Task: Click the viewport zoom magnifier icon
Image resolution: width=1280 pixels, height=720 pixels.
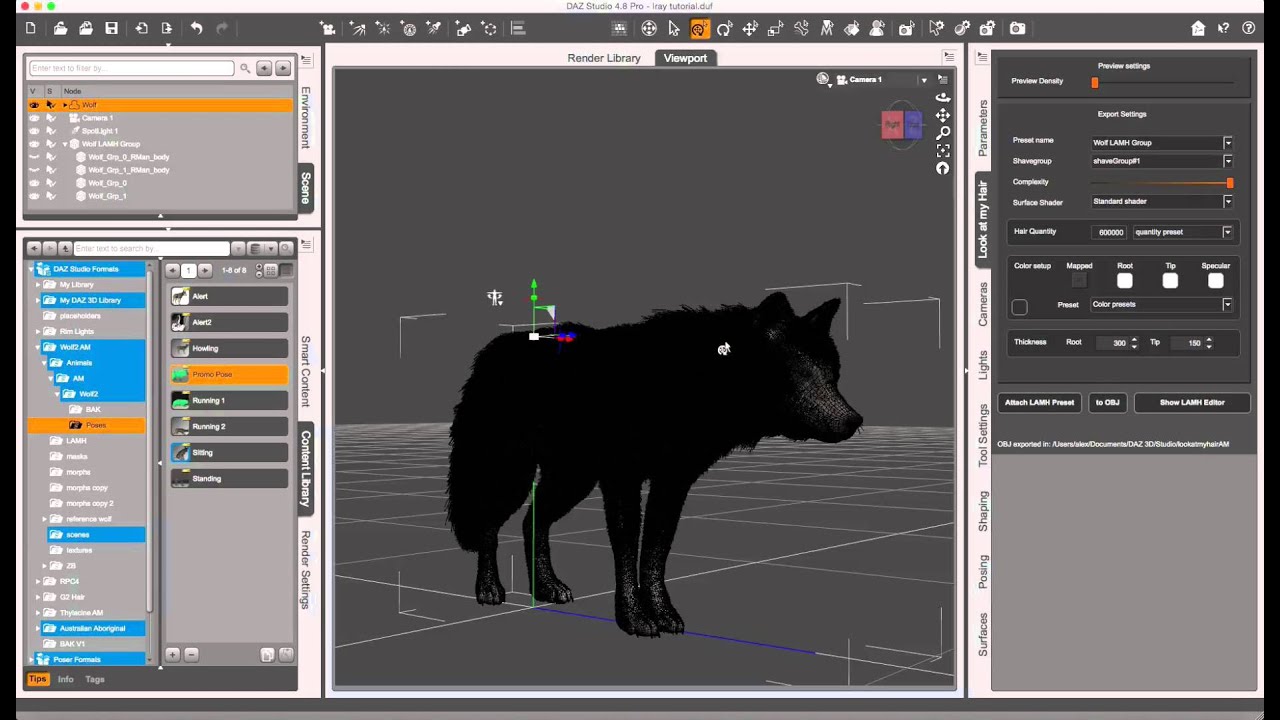Action: (942, 133)
